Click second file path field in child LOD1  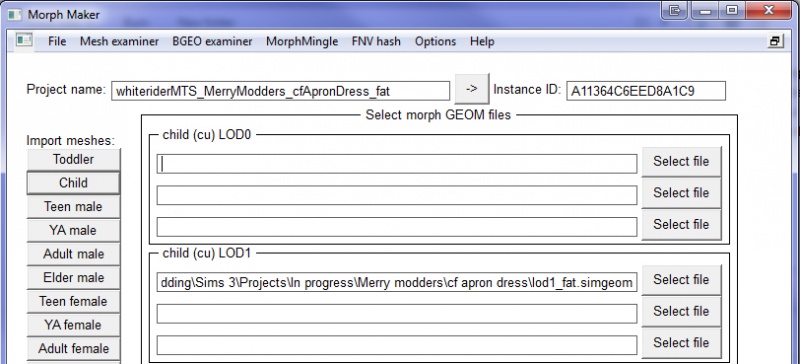397,313
